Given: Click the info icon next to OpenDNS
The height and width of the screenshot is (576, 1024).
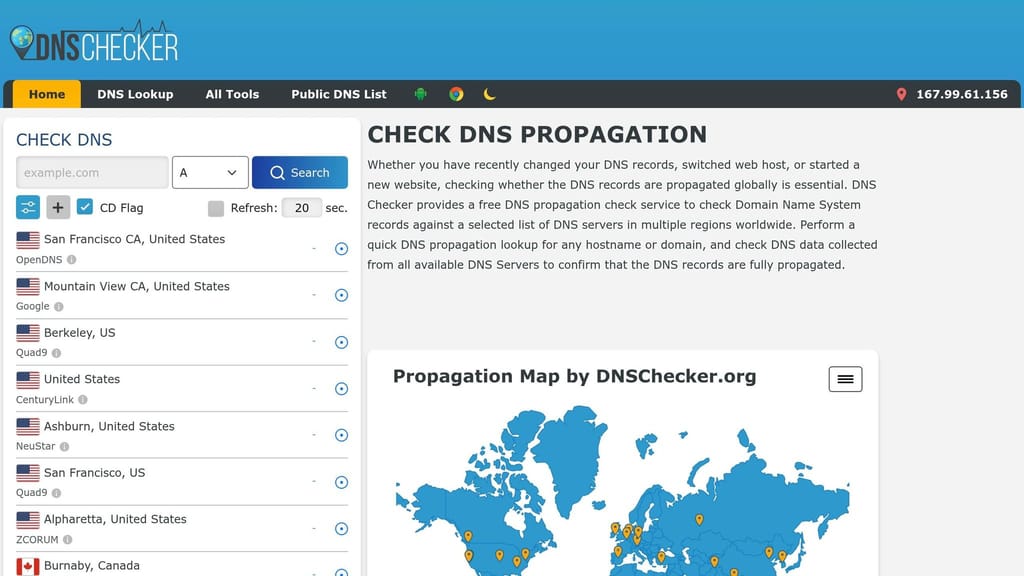Looking at the screenshot, I should 71,259.
